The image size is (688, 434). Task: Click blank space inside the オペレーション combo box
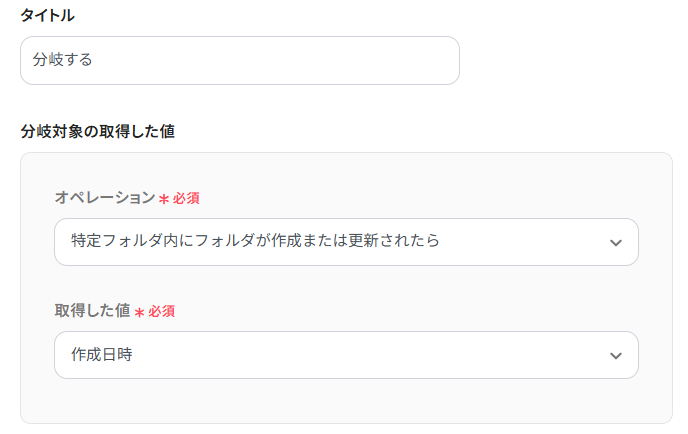click(520, 242)
